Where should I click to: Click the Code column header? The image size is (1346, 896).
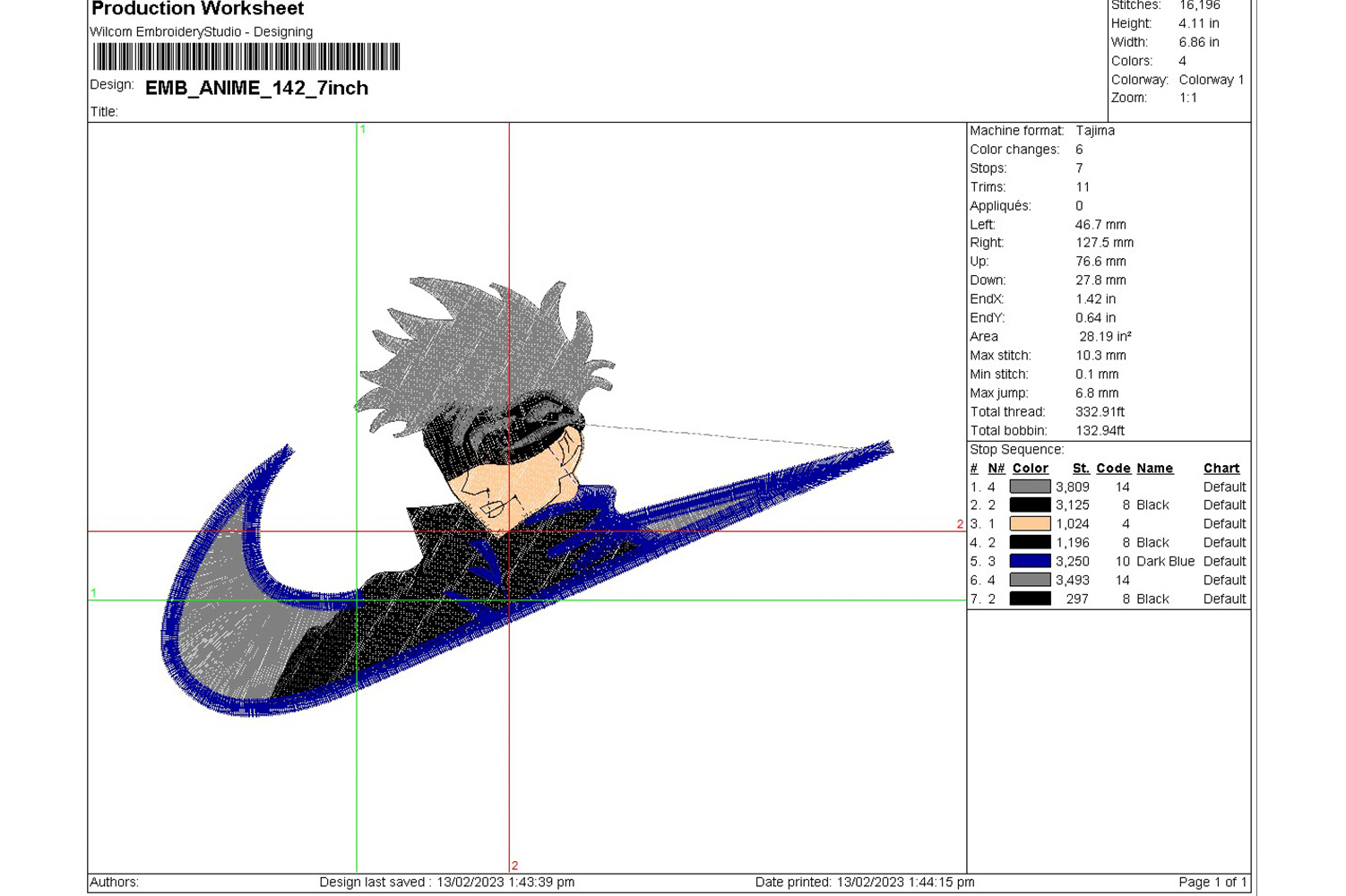(1113, 469)
